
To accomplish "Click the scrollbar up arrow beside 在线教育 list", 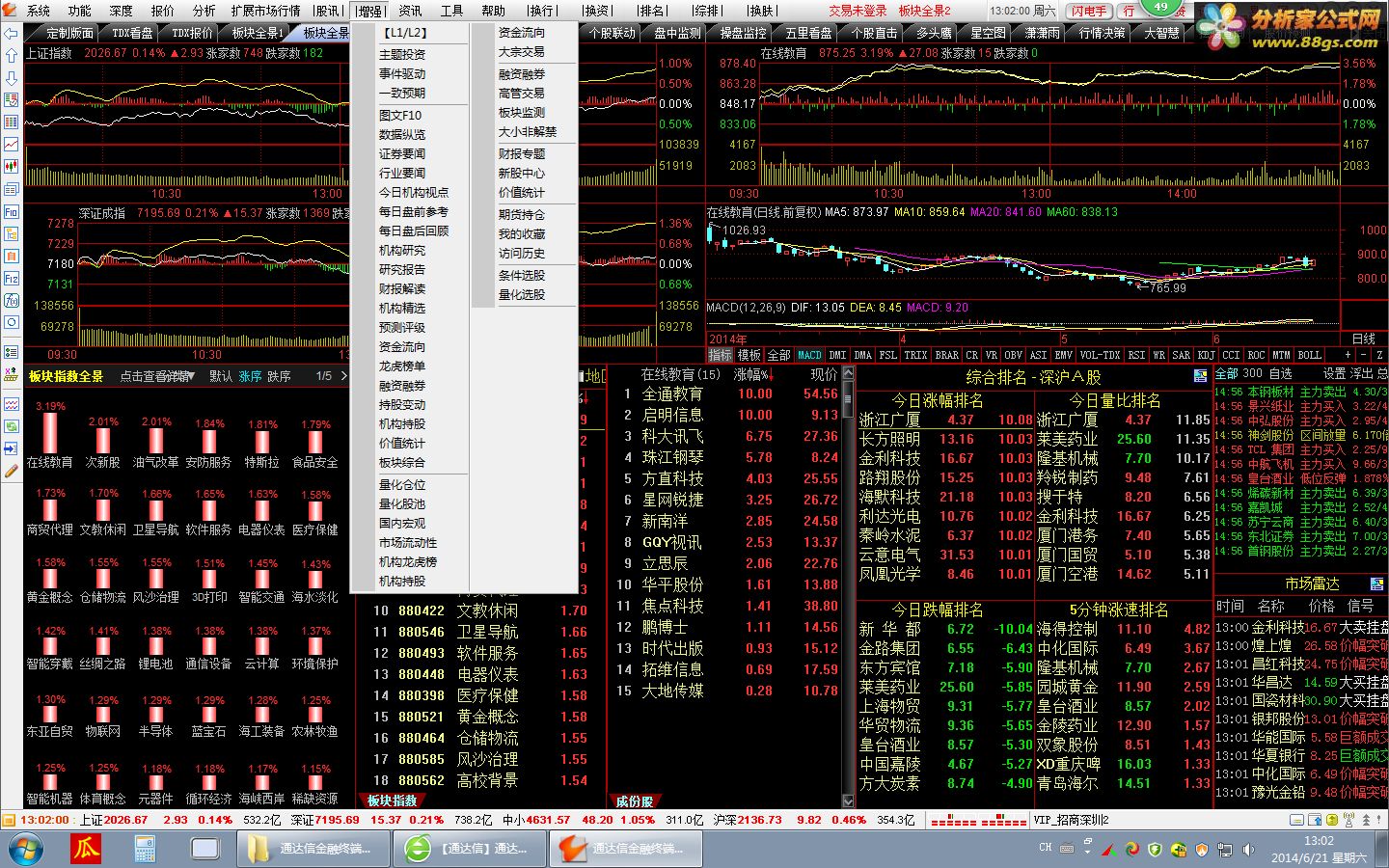I will coord(849,372).
